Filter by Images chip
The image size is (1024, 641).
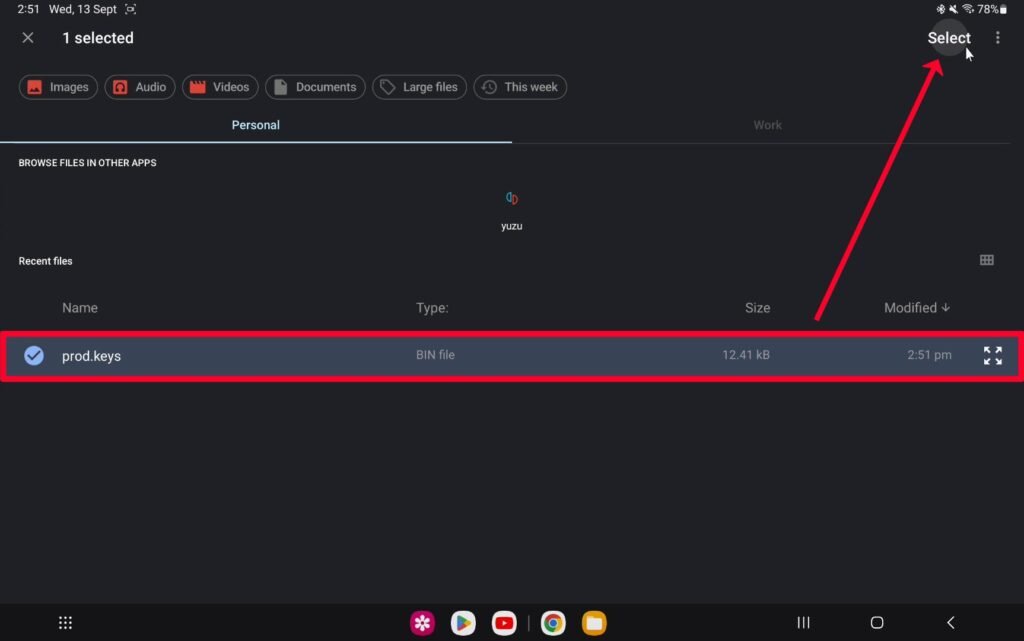[x=58, y=87]
